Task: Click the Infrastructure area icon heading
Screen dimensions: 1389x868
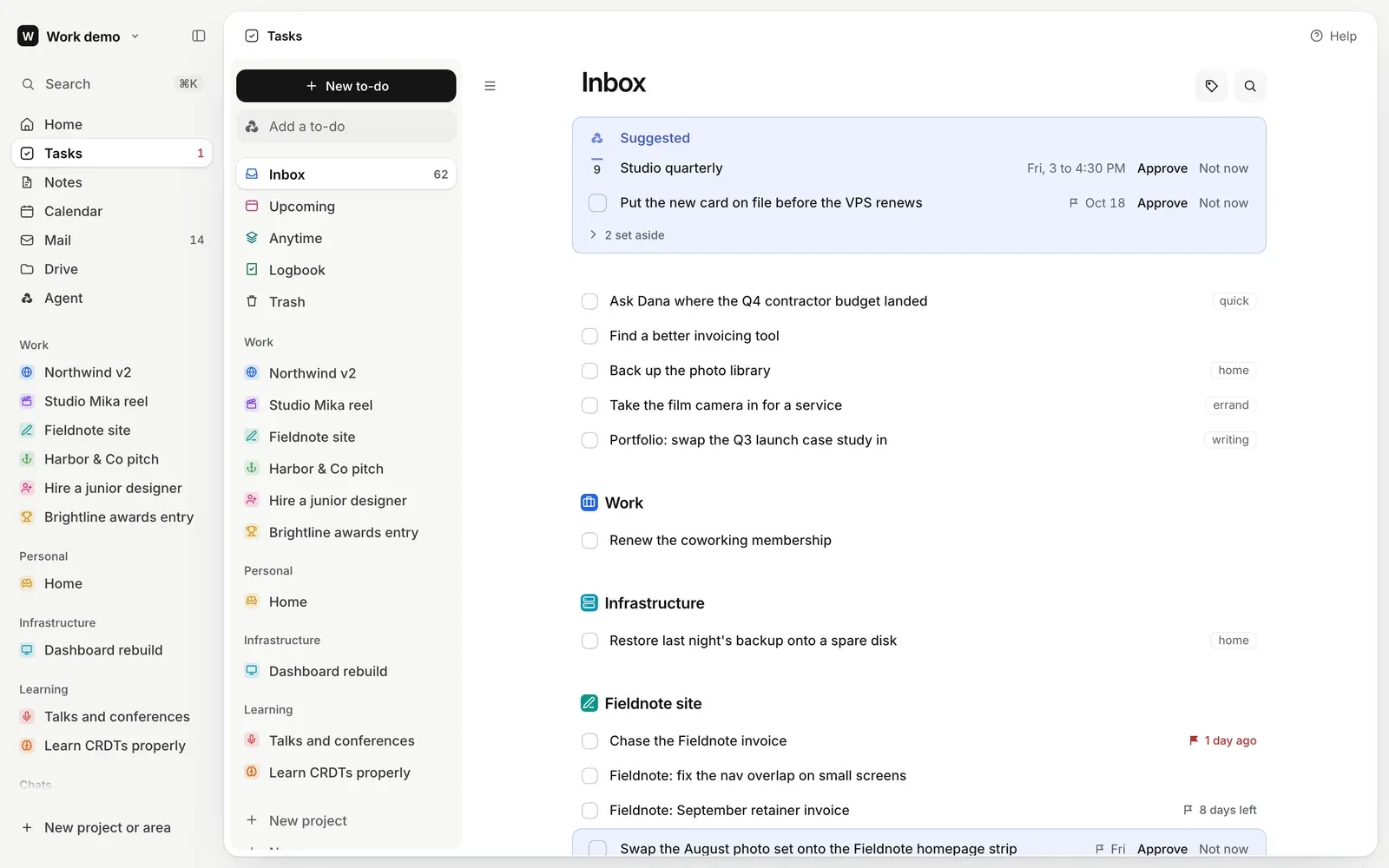Action: (589, 603)
